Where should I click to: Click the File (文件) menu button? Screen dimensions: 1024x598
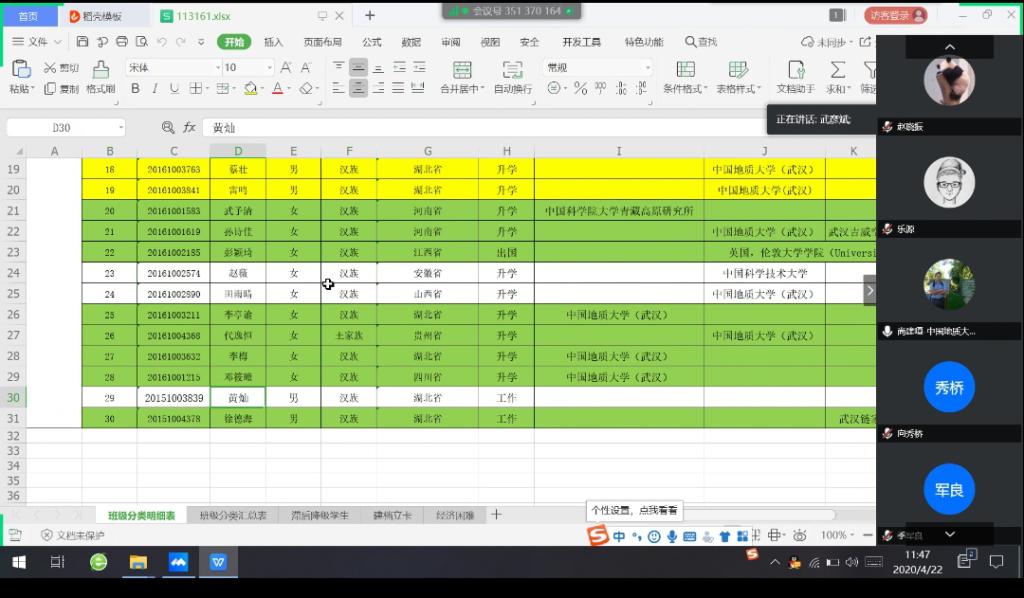(36, 42)
